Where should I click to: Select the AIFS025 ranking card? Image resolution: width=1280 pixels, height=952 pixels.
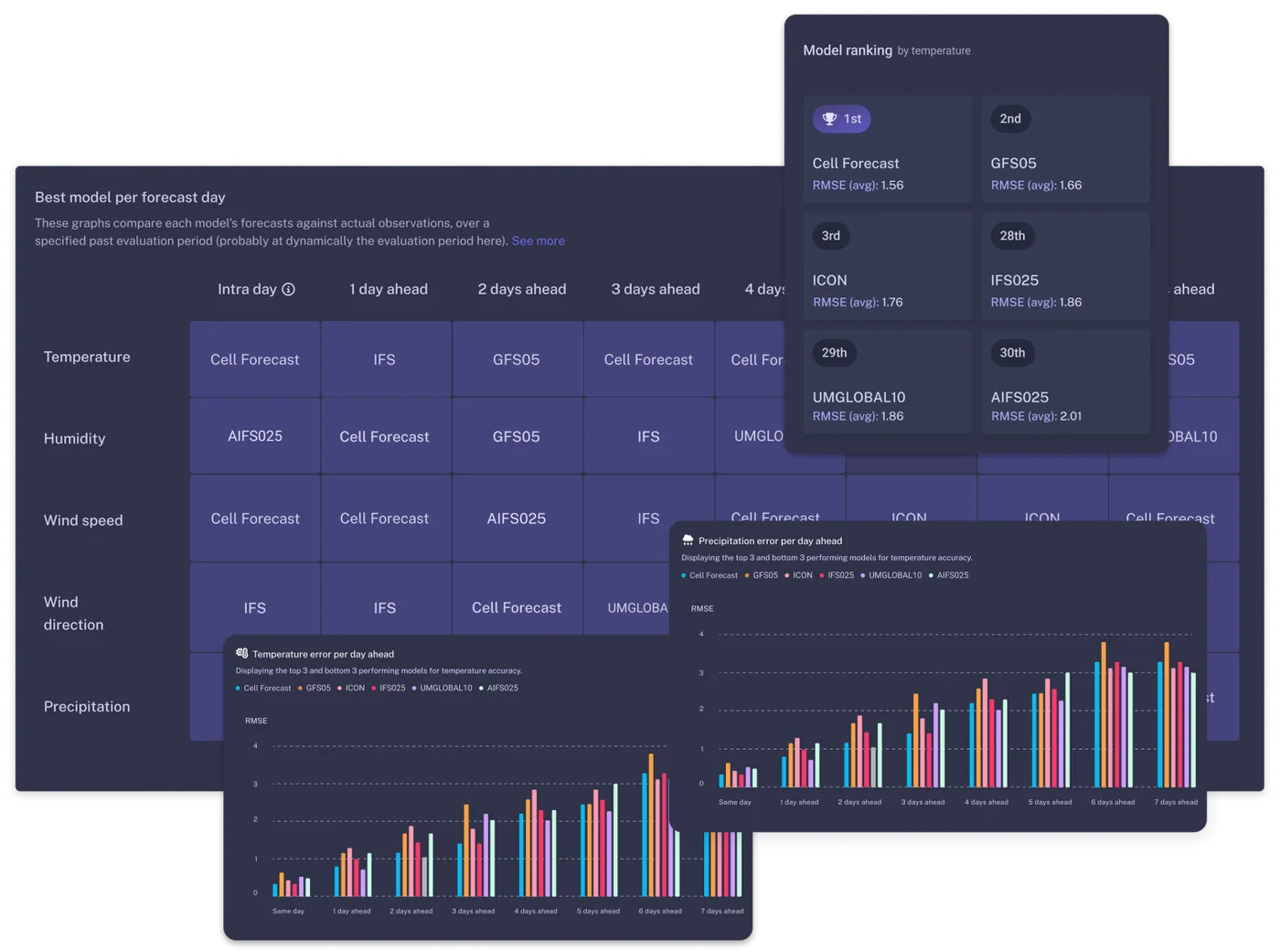coord(1065,382)
